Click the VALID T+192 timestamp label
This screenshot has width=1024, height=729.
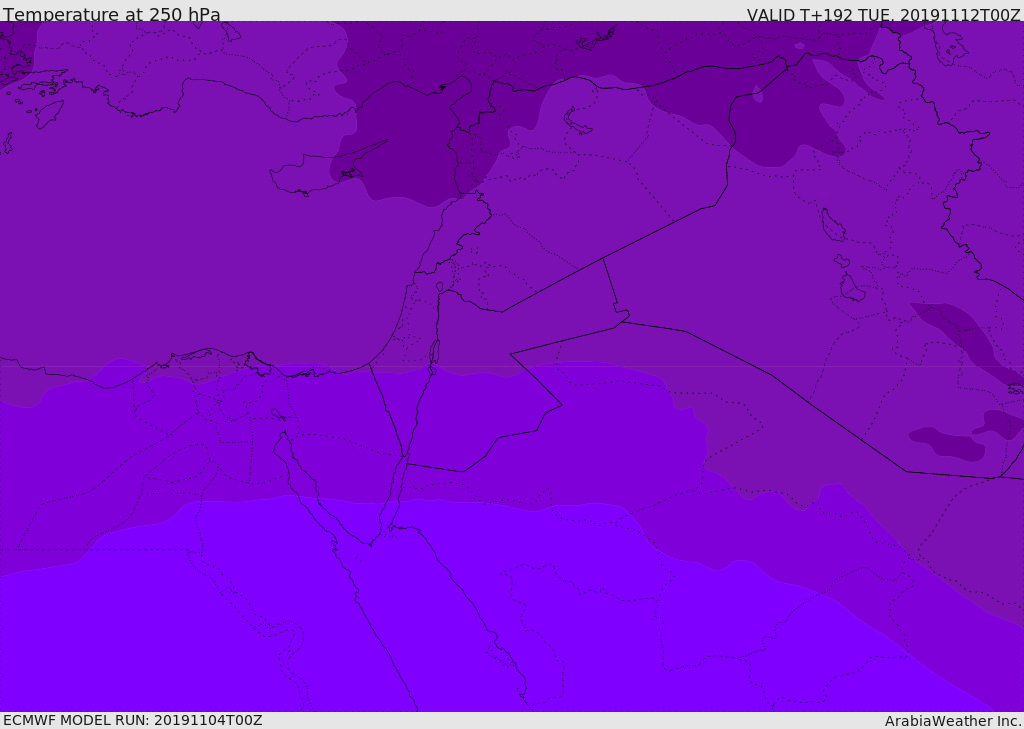[x=883, y=14]
